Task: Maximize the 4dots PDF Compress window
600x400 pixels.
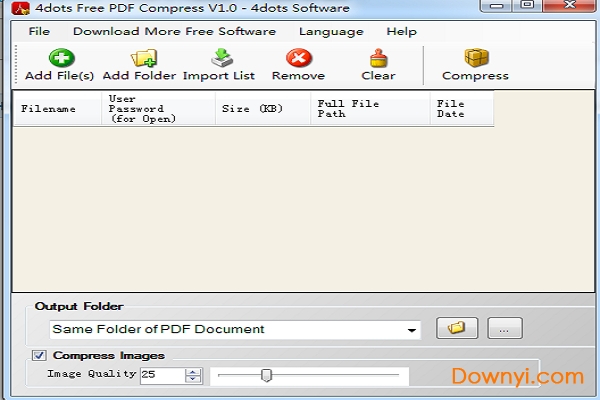Action: pos(527,5)
